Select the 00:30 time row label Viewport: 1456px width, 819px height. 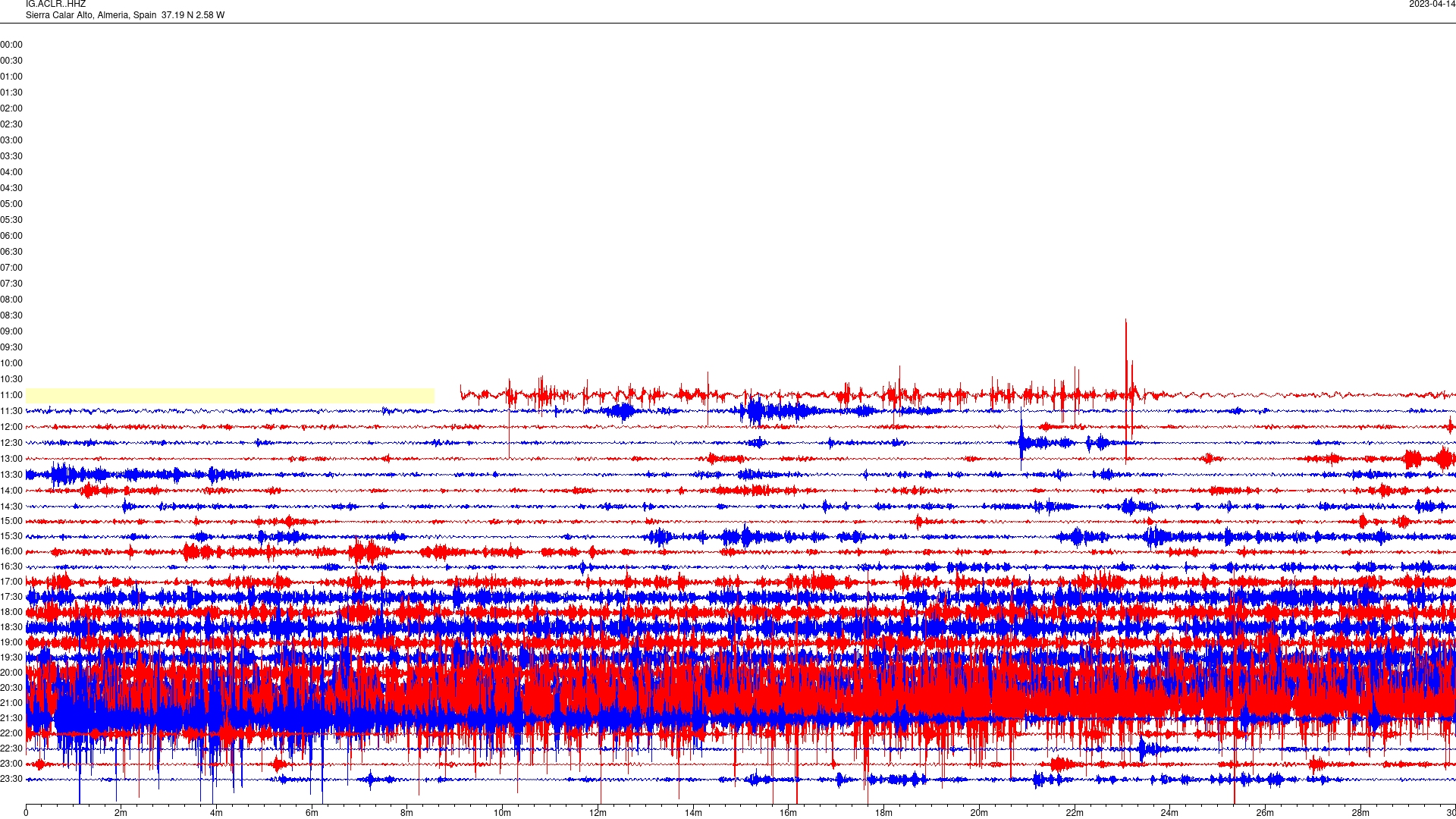pyautogui.click(x=11, y=61)
